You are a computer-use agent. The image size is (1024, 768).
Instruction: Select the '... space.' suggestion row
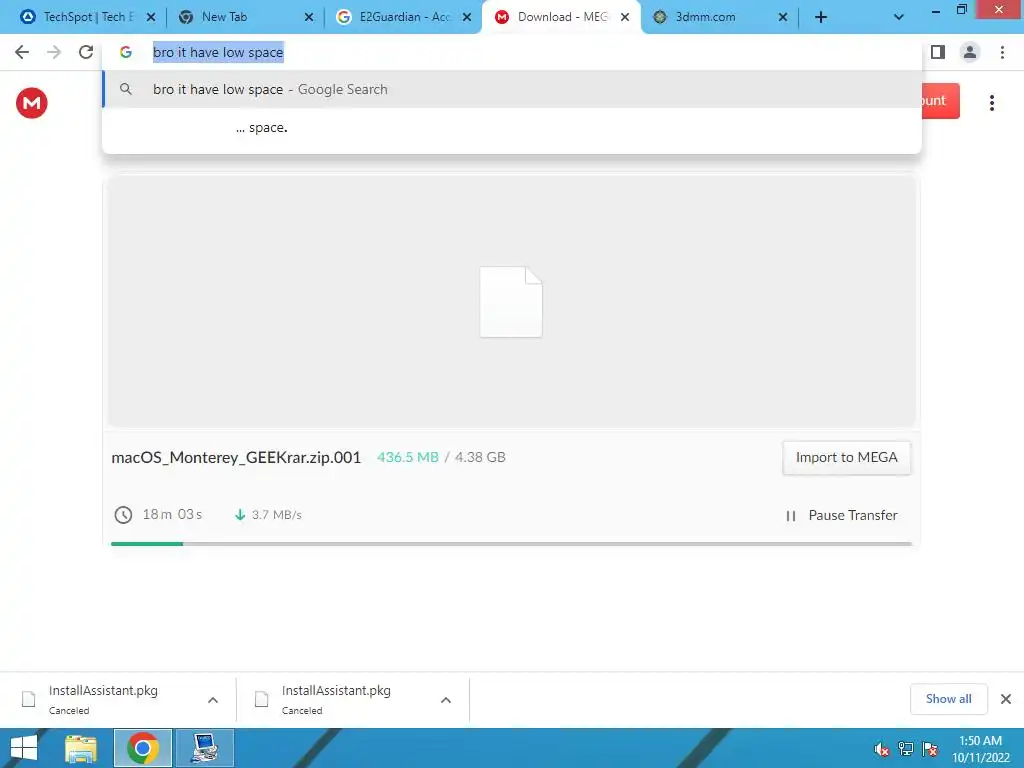[512, 127]
